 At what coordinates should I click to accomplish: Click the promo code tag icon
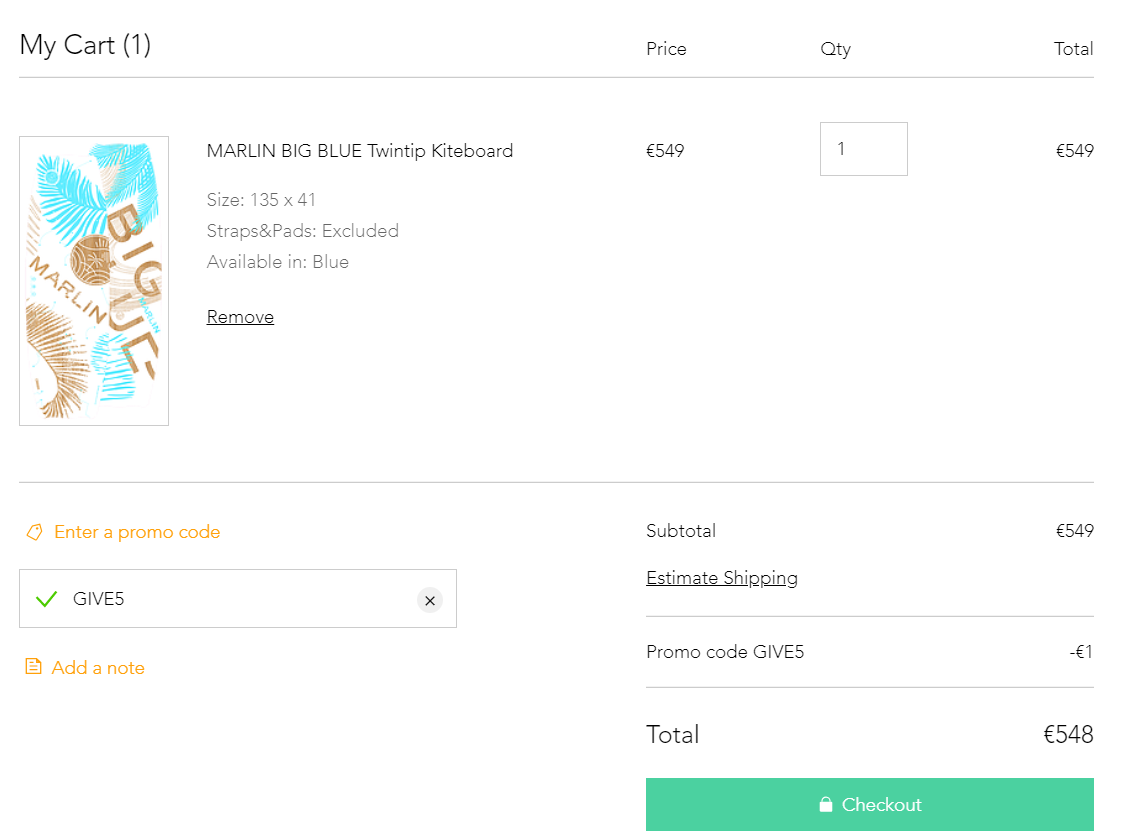[34, 532]
